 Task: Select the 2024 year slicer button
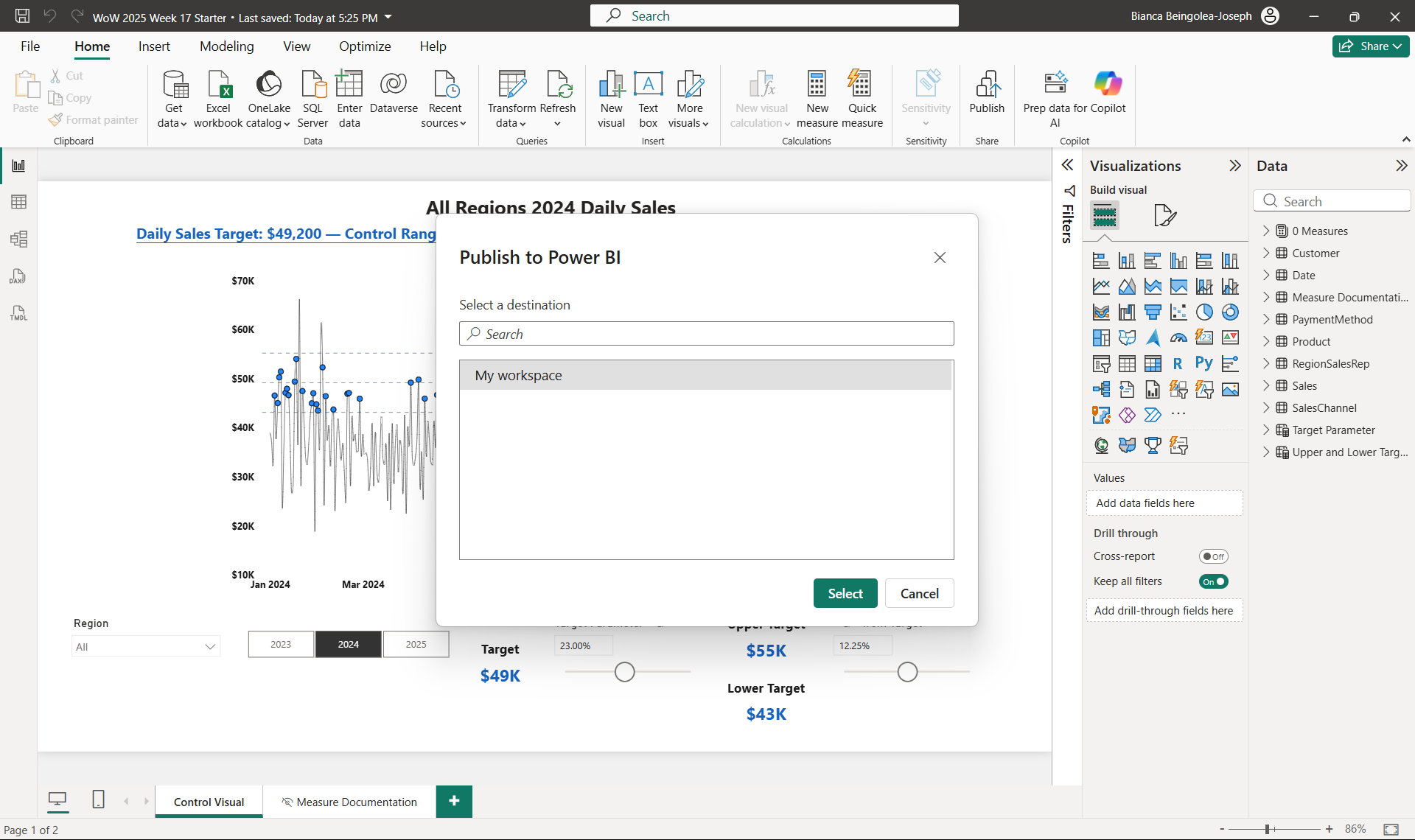coord(349,644)
